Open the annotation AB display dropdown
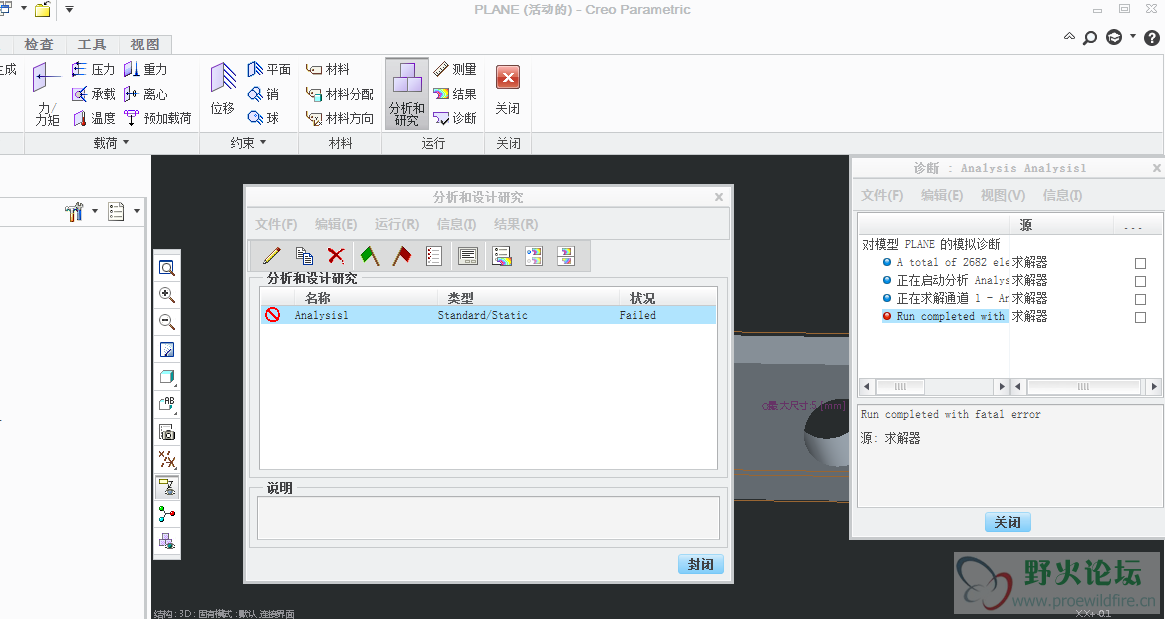The height and width of the screenshot is (619, 1165). click(167, 404)
